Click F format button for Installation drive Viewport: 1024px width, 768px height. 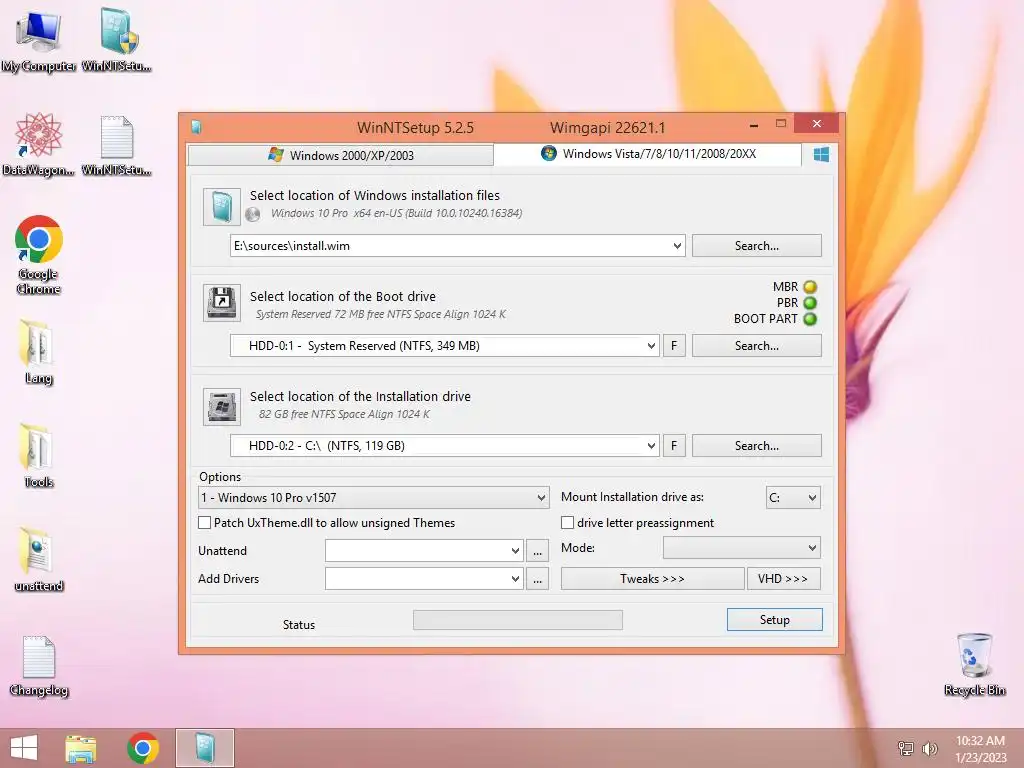coord(674,446)
